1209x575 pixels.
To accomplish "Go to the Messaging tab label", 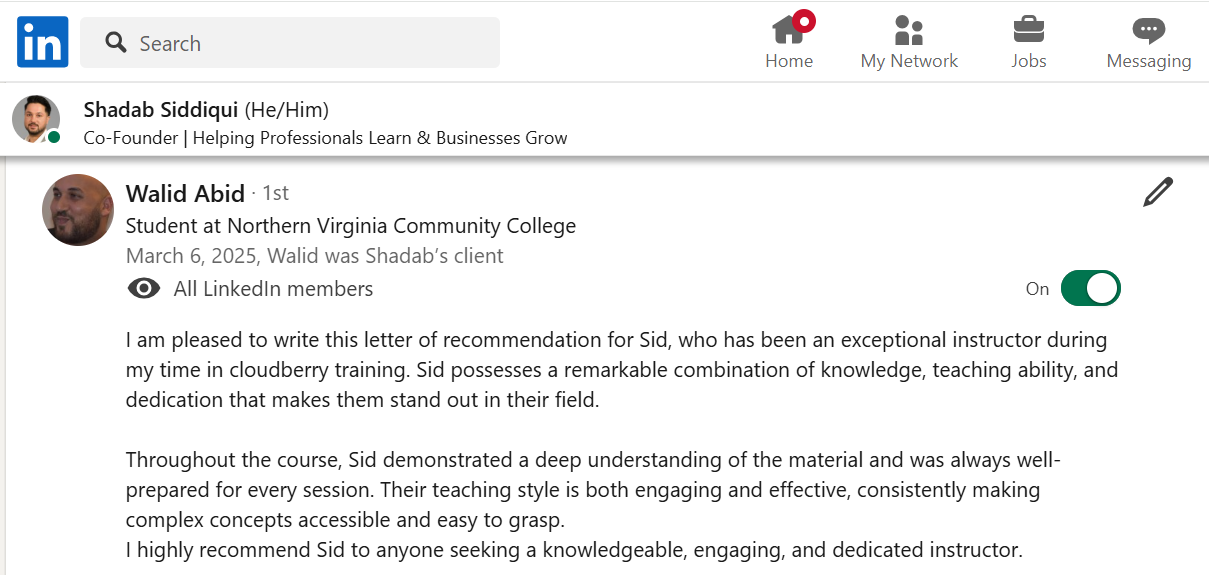I will point(1148,61).
